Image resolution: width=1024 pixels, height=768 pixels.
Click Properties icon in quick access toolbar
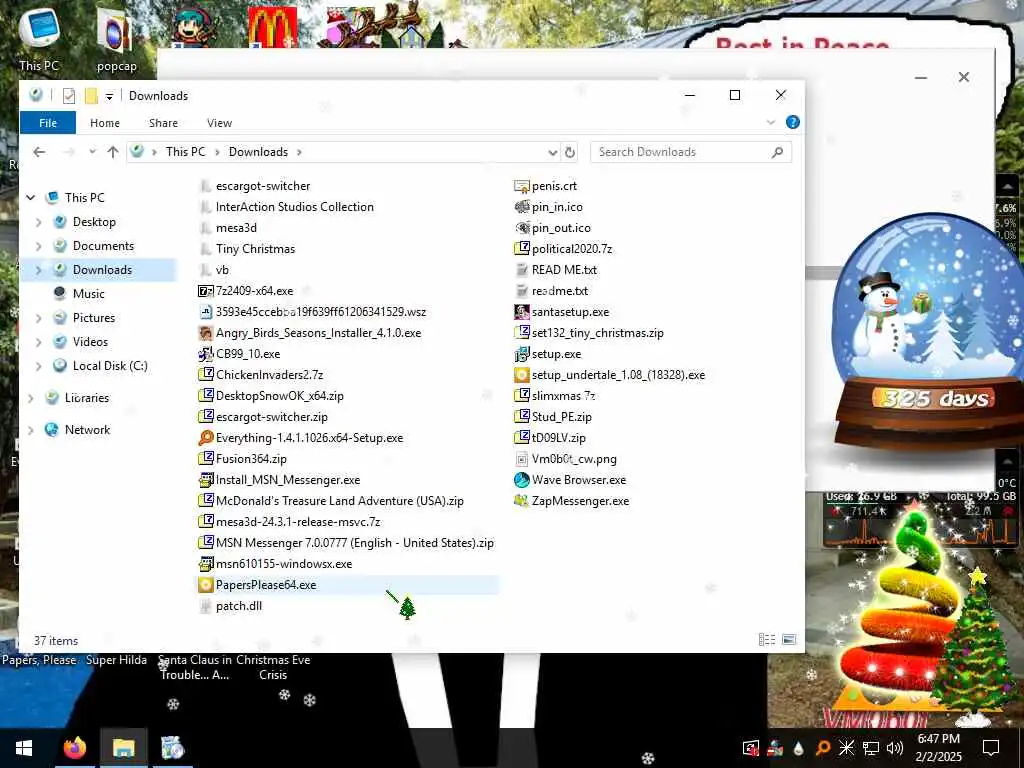point(69,96)
